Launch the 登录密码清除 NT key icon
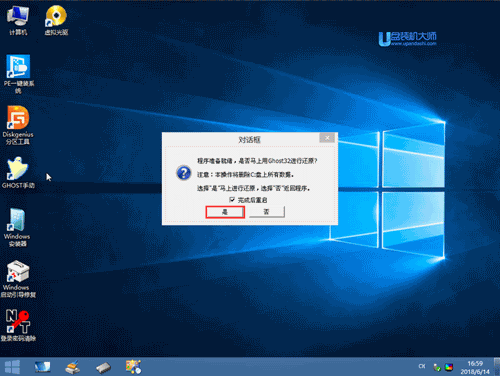This screenshot has height=376, width=500. [x=18, y=325]
